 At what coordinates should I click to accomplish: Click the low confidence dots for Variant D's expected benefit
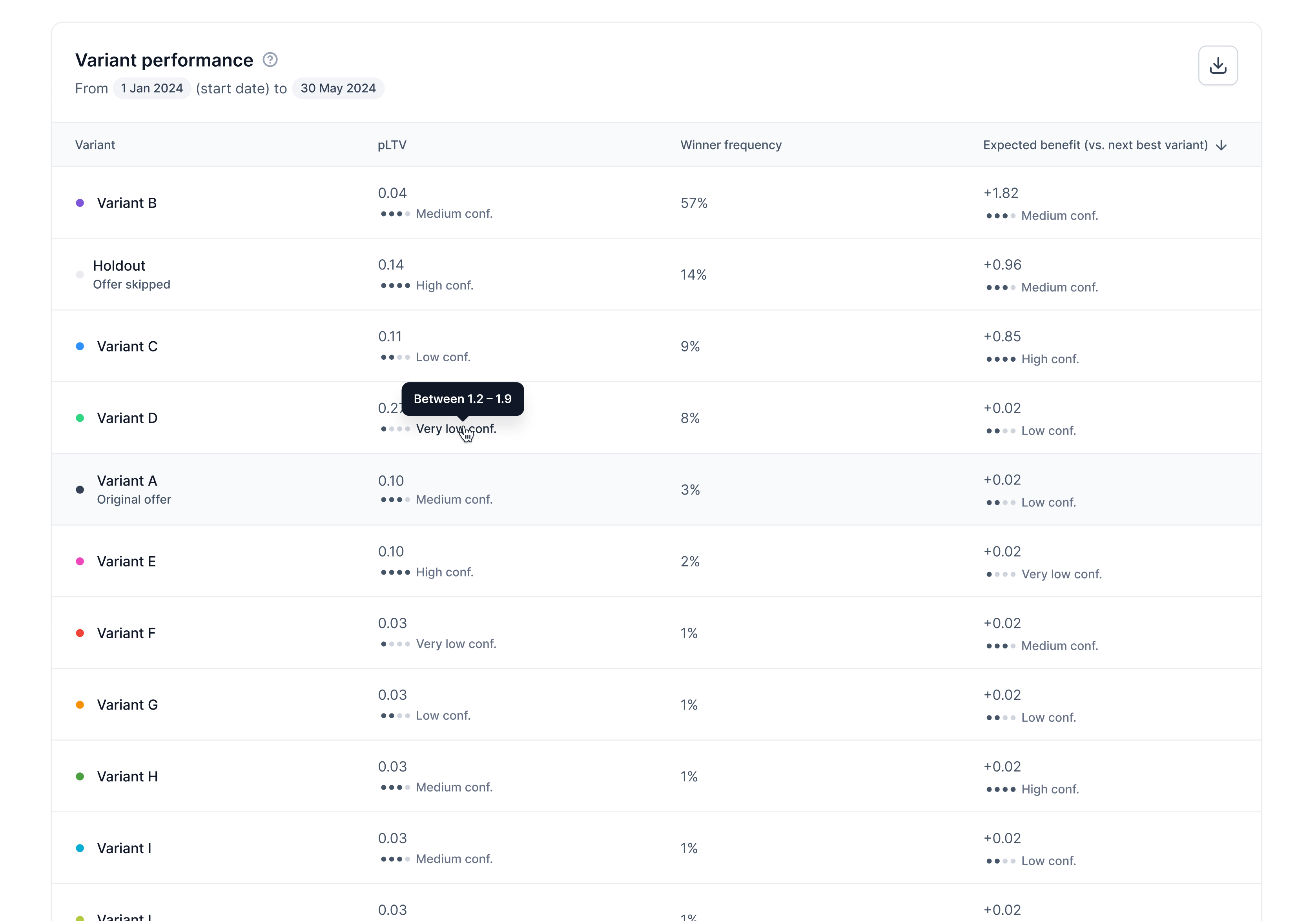tap(1001, 430)
